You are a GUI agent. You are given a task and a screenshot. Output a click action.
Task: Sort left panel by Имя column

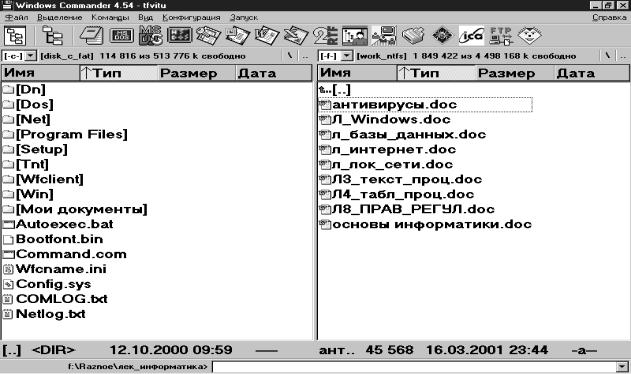point(41,73)
